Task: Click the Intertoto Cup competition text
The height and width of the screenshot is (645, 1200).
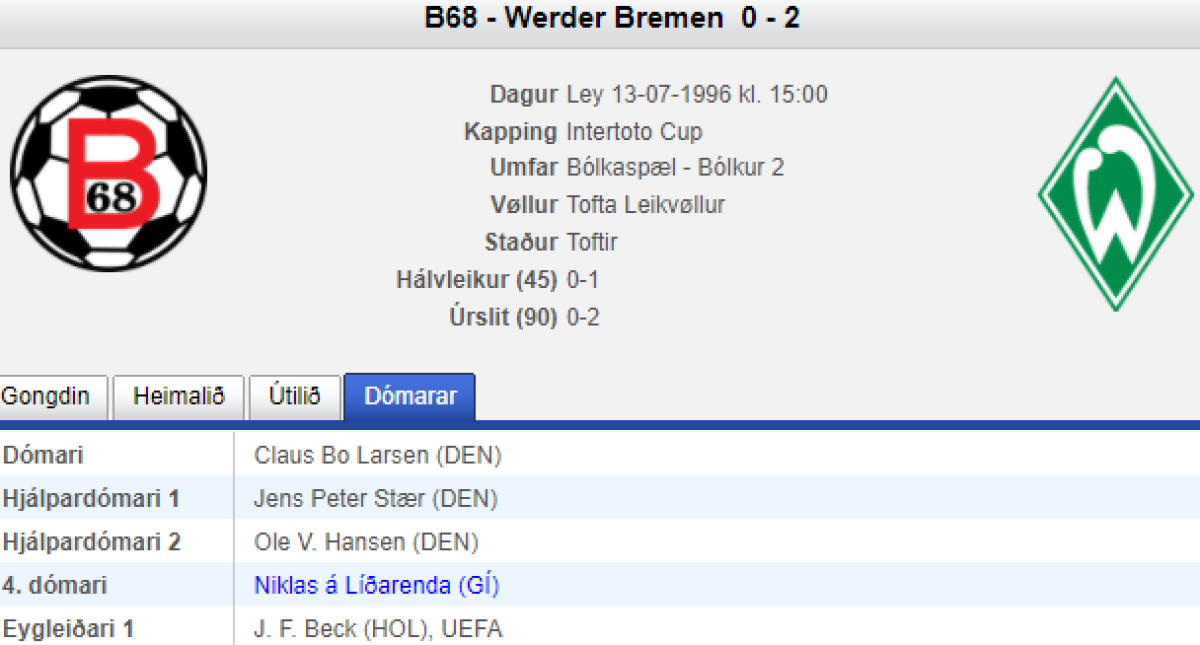Action: [634, 132]
